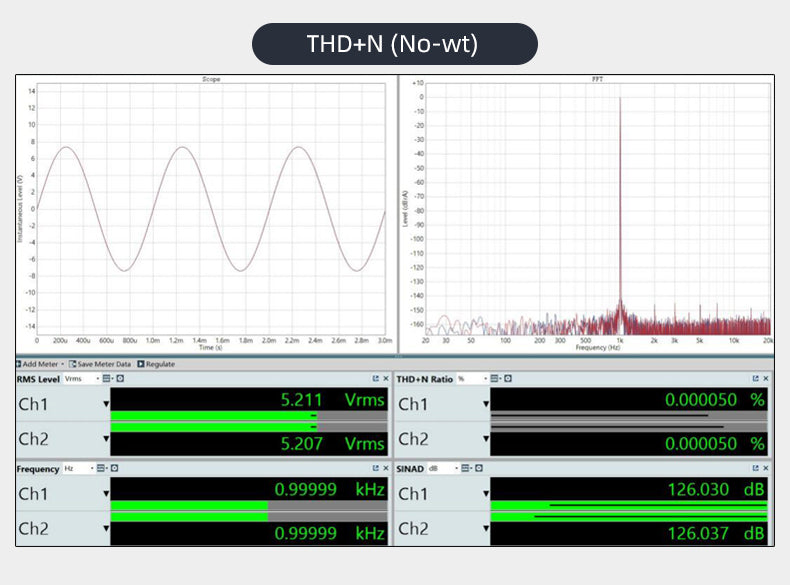Image resolution: width=790 pixels, height=585 pixels.
Task: Pop out the RMS Level meter panel
Action: (375, 379)
